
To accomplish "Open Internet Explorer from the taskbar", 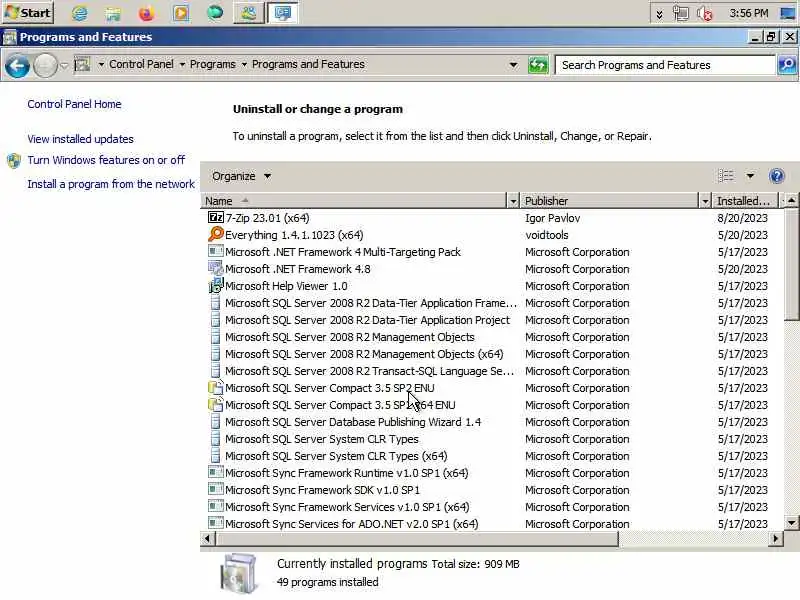I will click(79, 13).
